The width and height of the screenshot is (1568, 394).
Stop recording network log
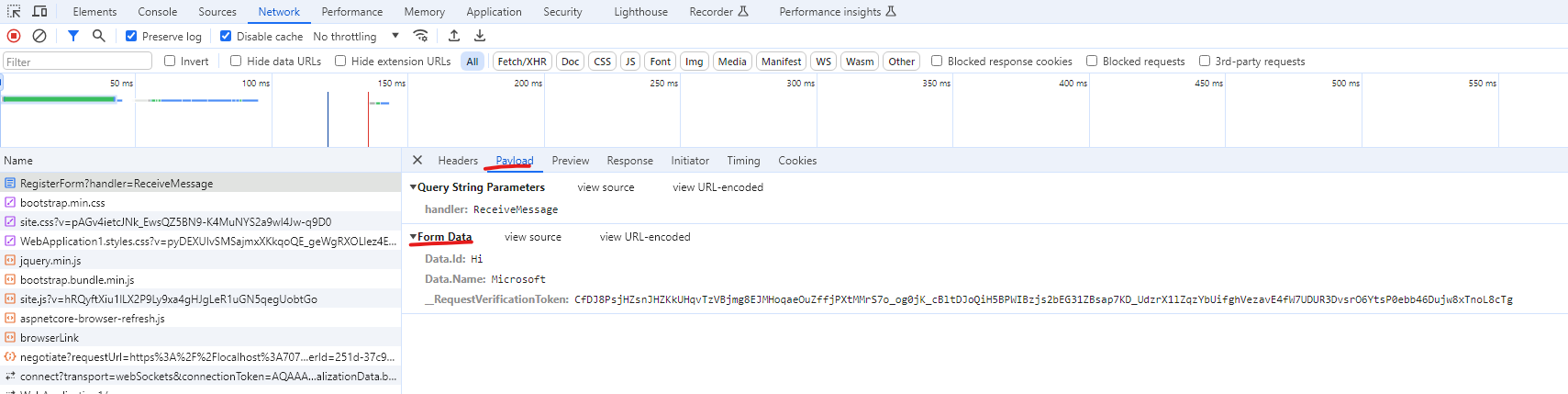point(14,36)
